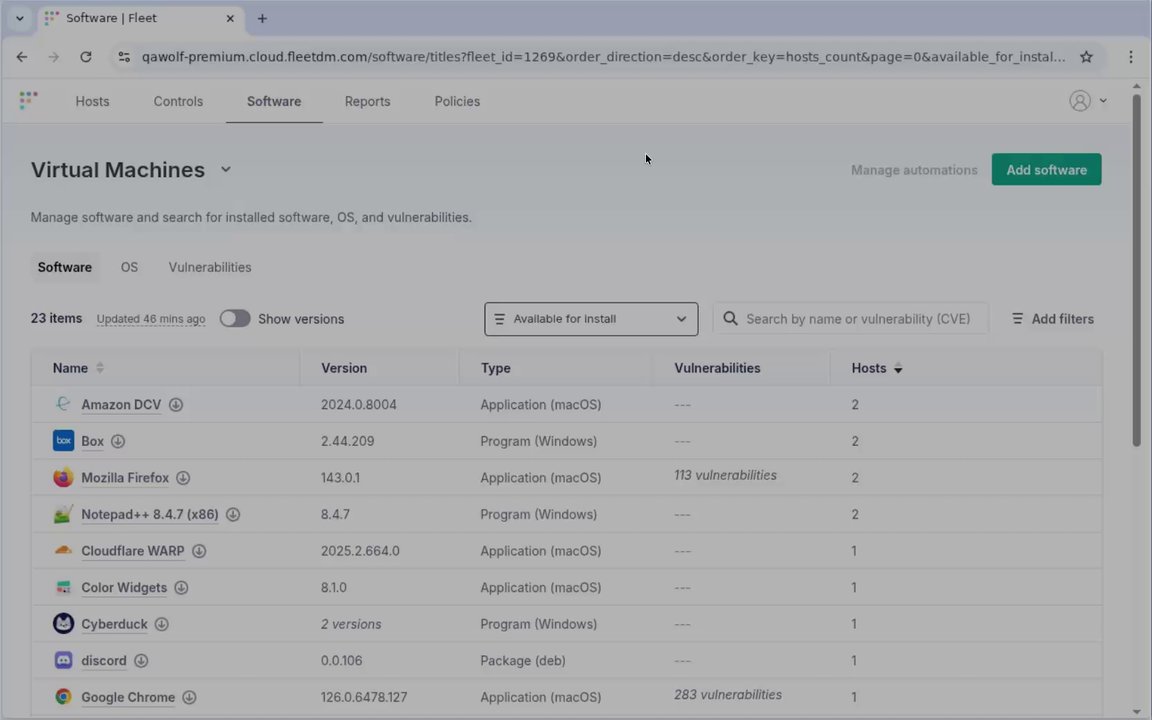Click install icon beside Mozilla Firefox
Image resolution: width=1152 pixels, height=720 pixels.
pos(183,478)
